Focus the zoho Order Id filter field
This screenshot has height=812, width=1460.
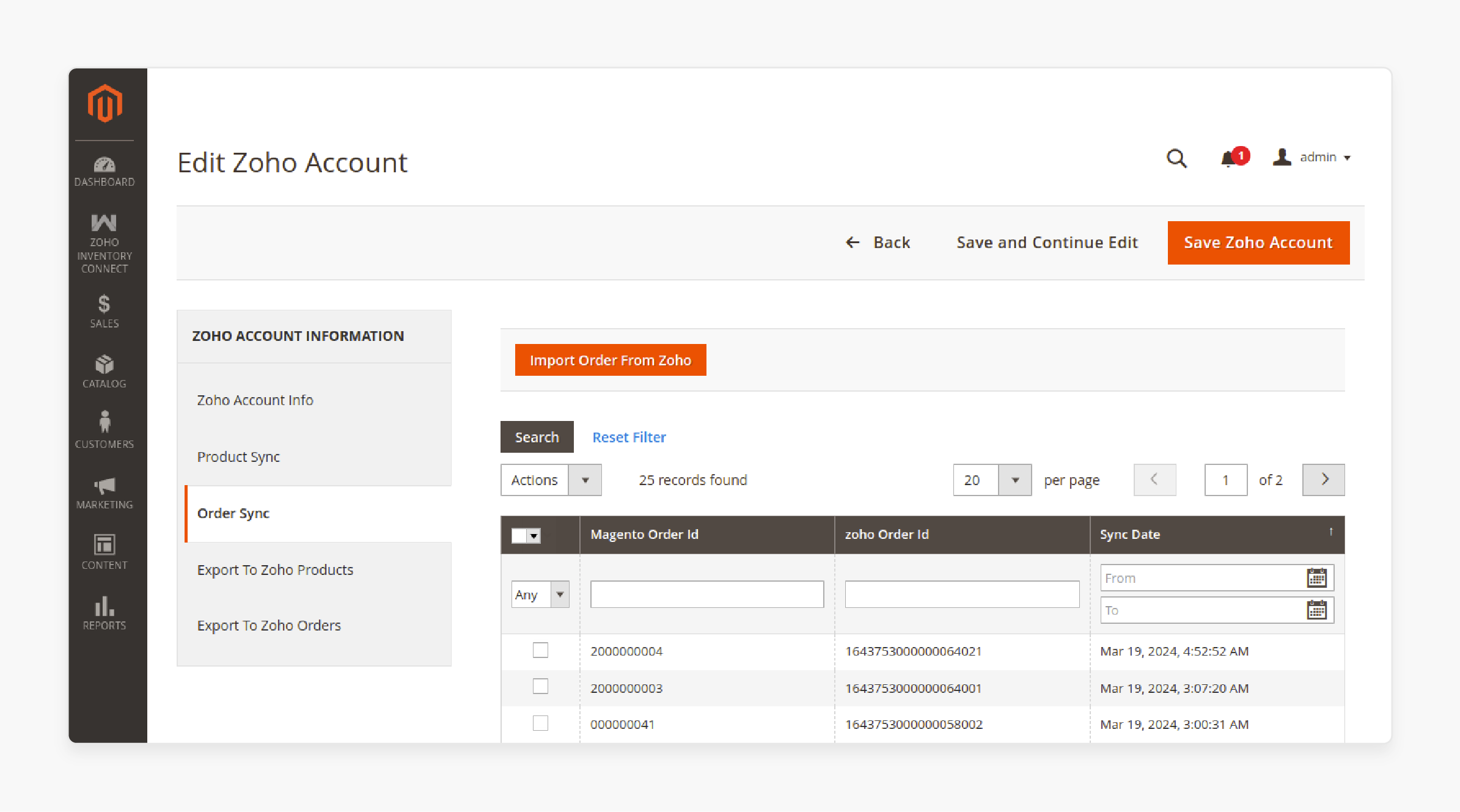click(x=962, y=594)
